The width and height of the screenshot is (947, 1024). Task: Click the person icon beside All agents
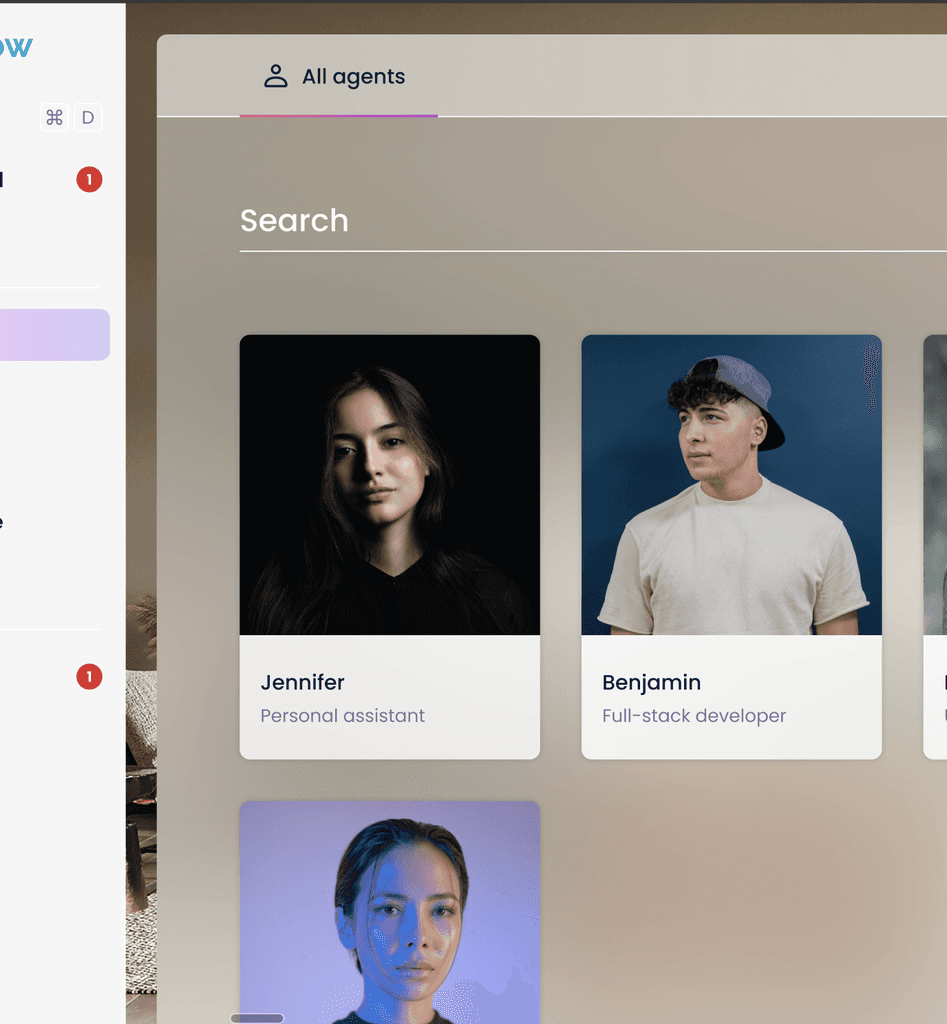point(276,76)
